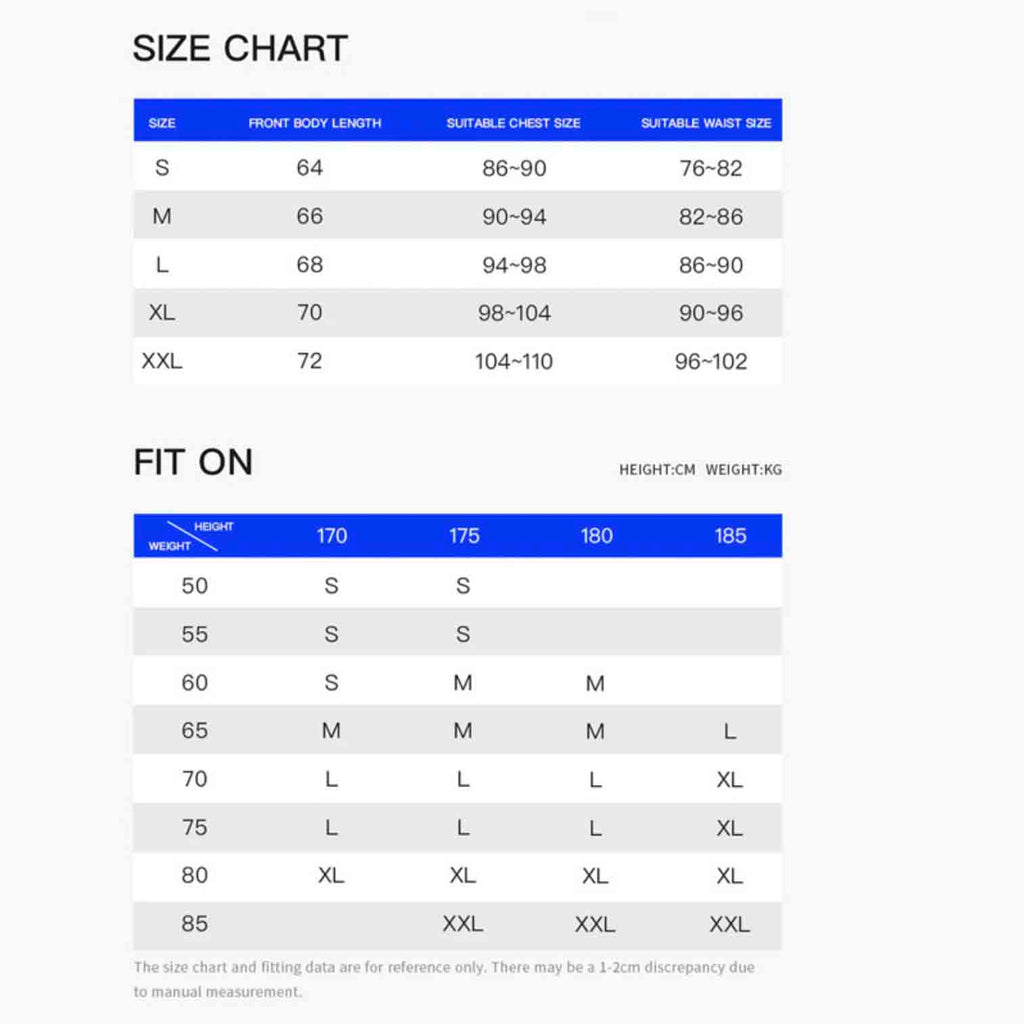The height and width of the screenshot is (1024, 1024).
Task: Click the FRONT BODY LENGTH column header
Action: point(314,123)
